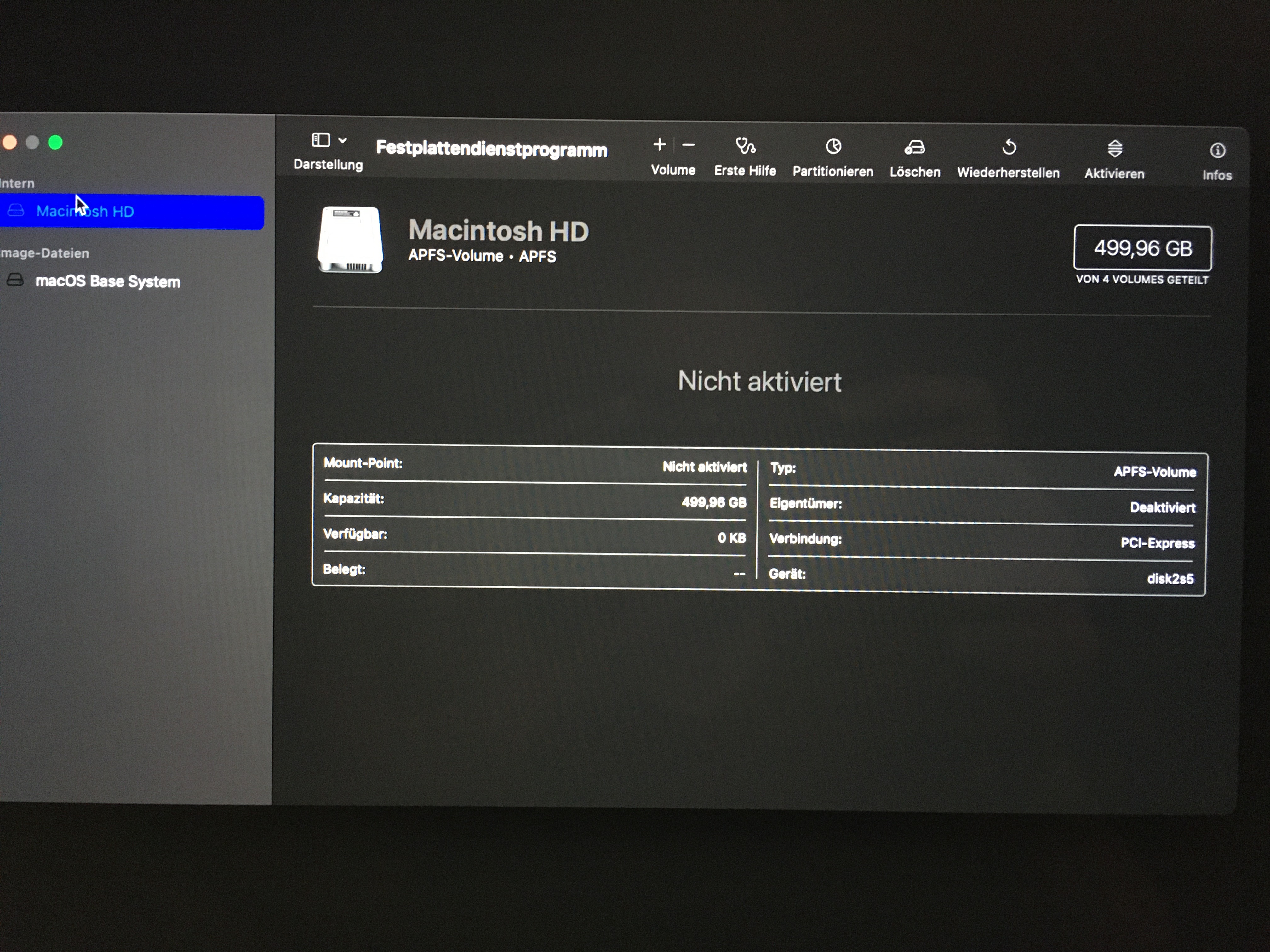Viewport: 1270px width, 952px height.
Task: Click the green zoom window button
Action: tap(55, 142)
